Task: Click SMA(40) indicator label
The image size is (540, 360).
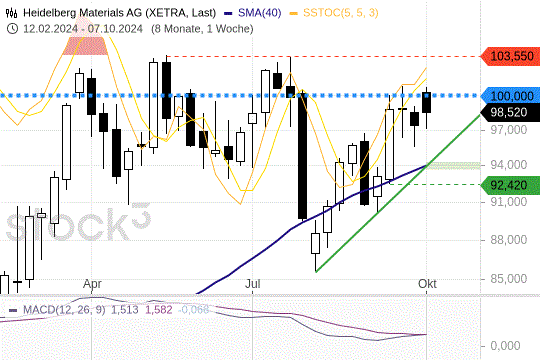Action: (260, 13)
